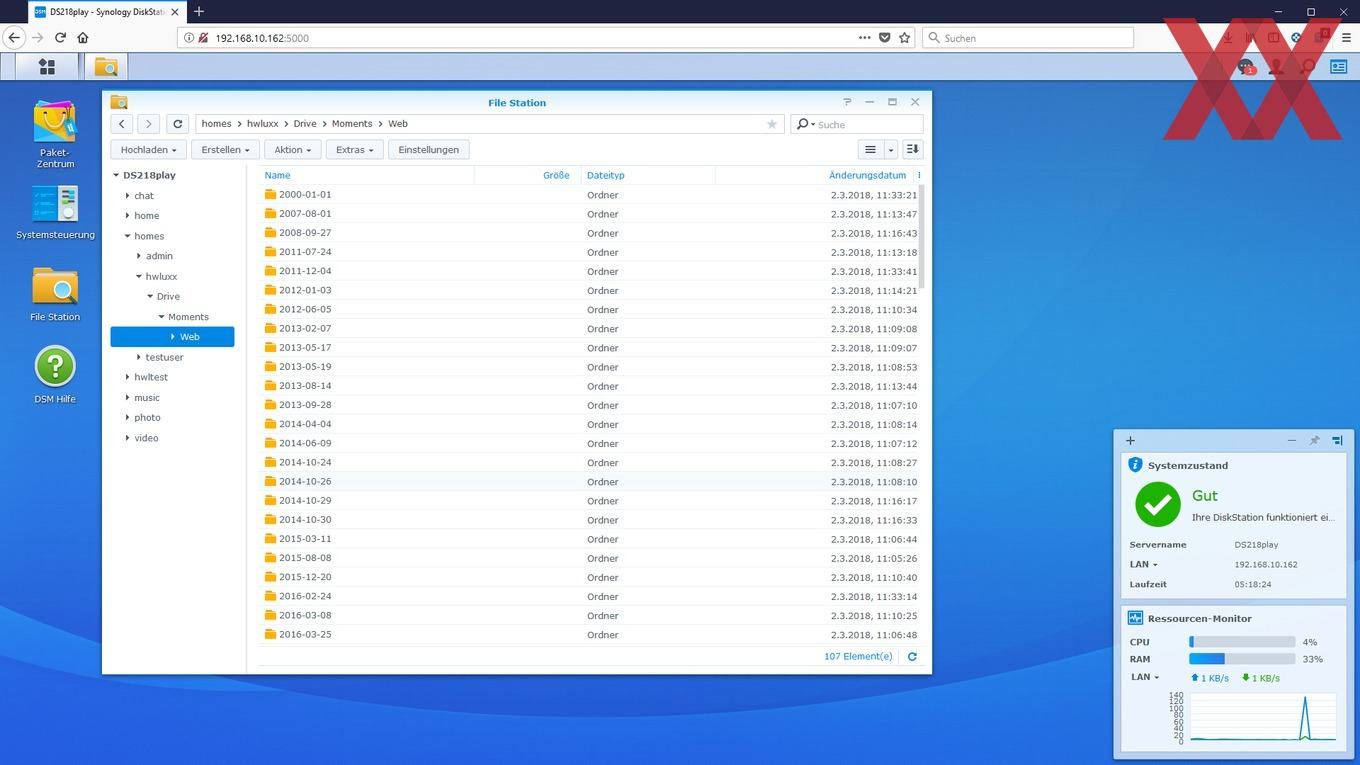Image resolution: width=1360 pixels, height=765 pixels.
Task: Select folder 2013-05-19
Action: pyautogui.click(x=588, y=367)
